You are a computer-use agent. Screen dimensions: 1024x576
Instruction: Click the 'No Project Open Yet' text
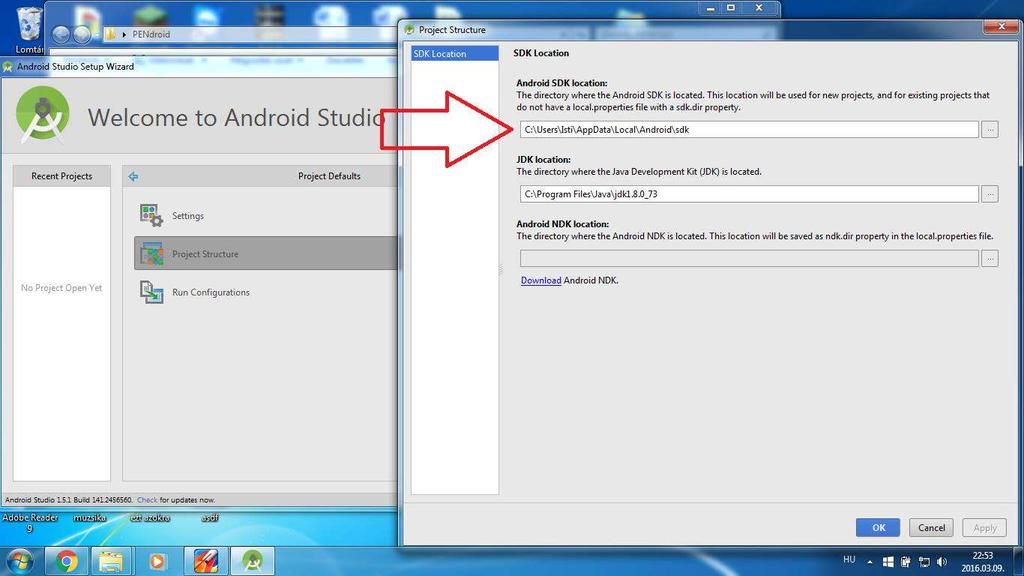click(61, 288)
